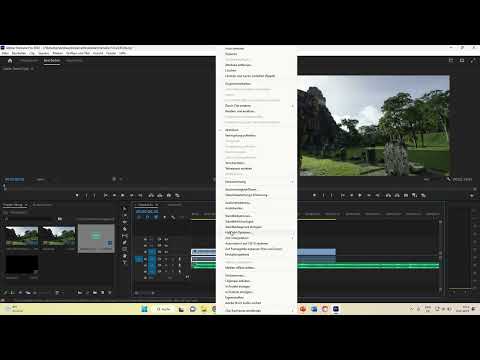
Task: Add marker in Program monitor
Action: click(314, 195)
